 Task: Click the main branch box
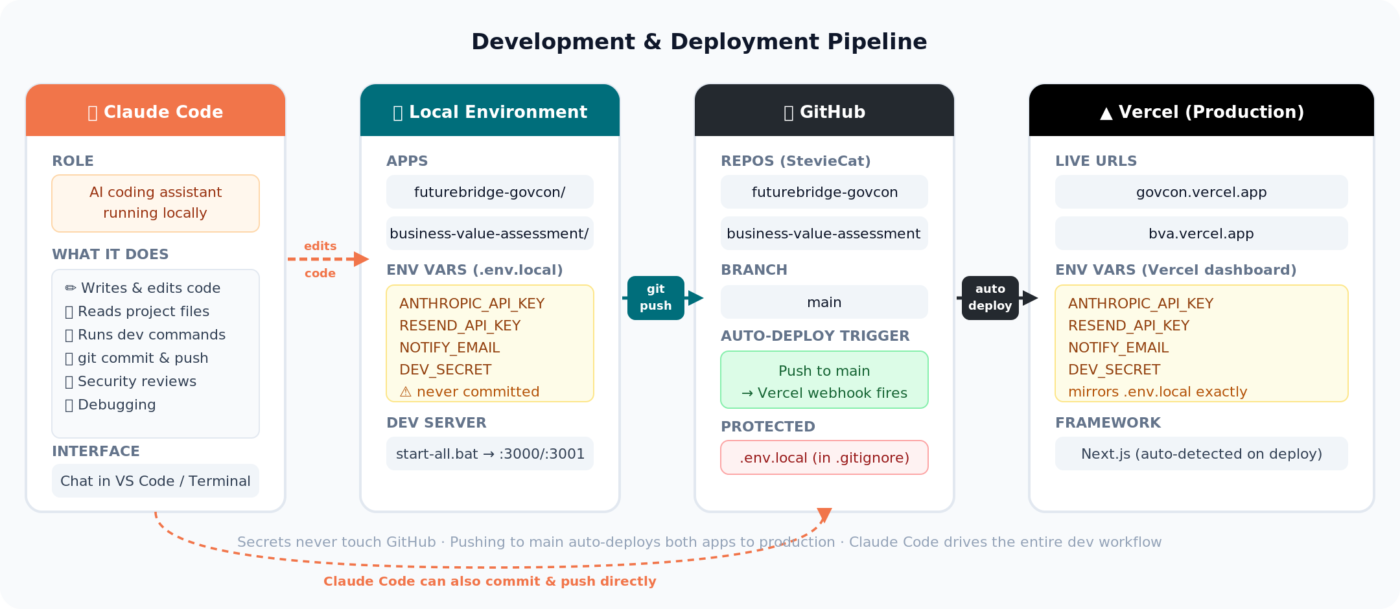click(824, 302)
